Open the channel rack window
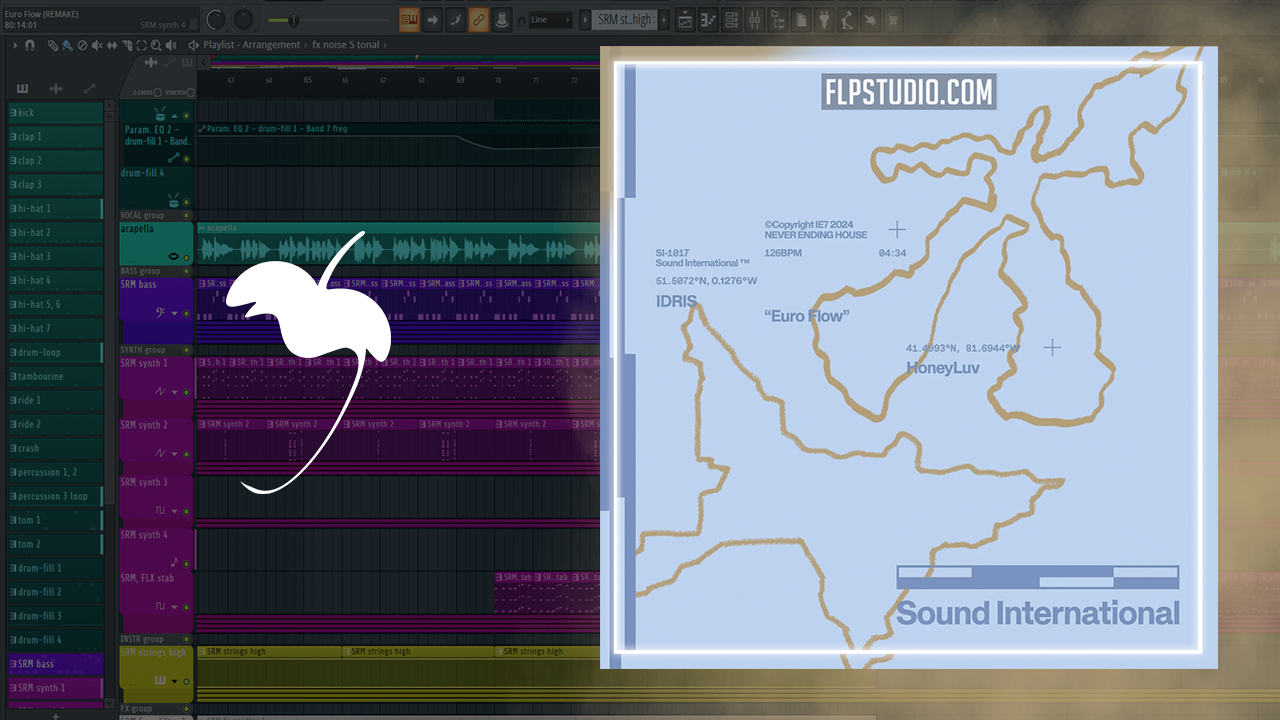 coord(732,20)
